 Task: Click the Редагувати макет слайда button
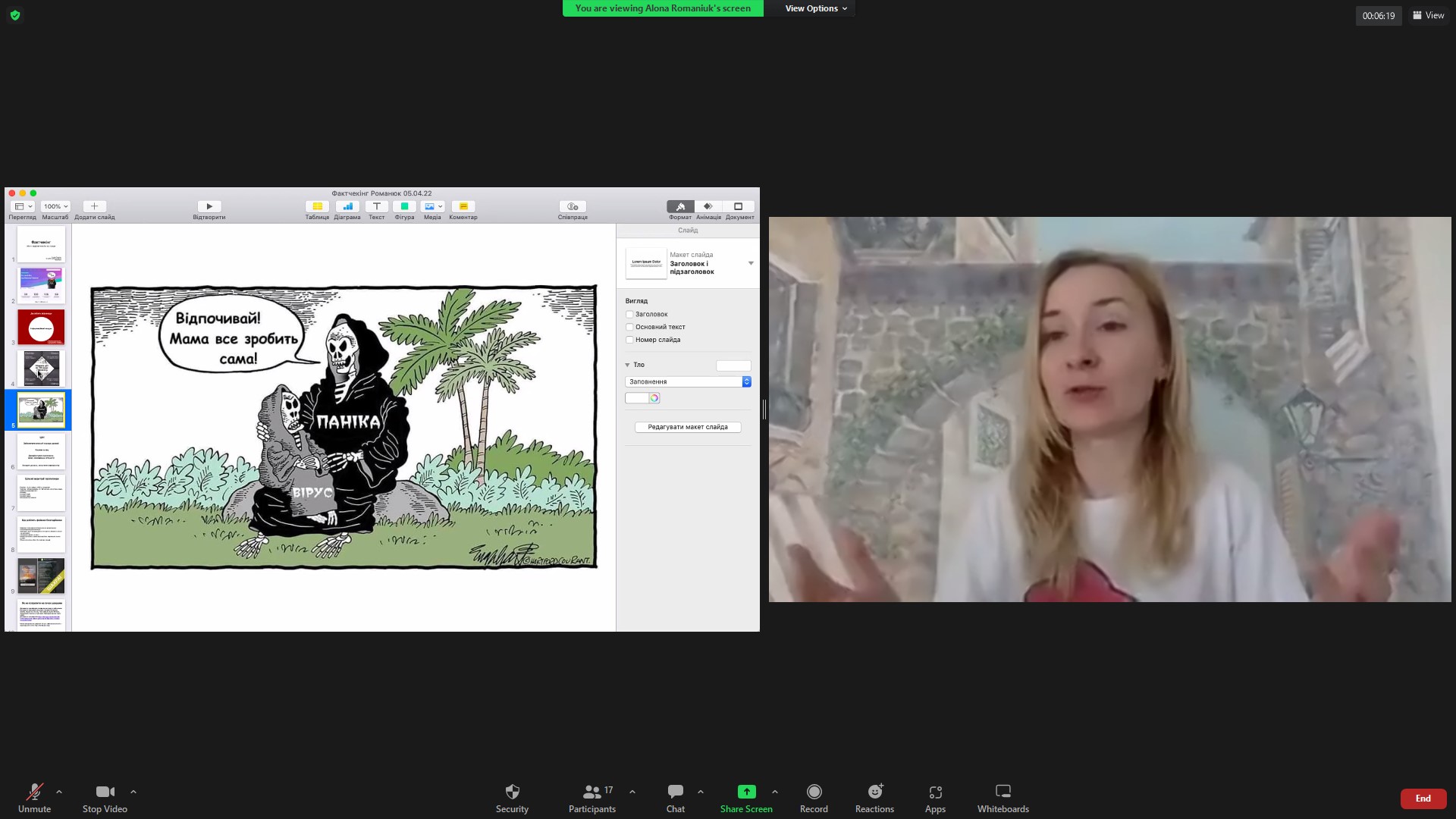tap(688, 427)
